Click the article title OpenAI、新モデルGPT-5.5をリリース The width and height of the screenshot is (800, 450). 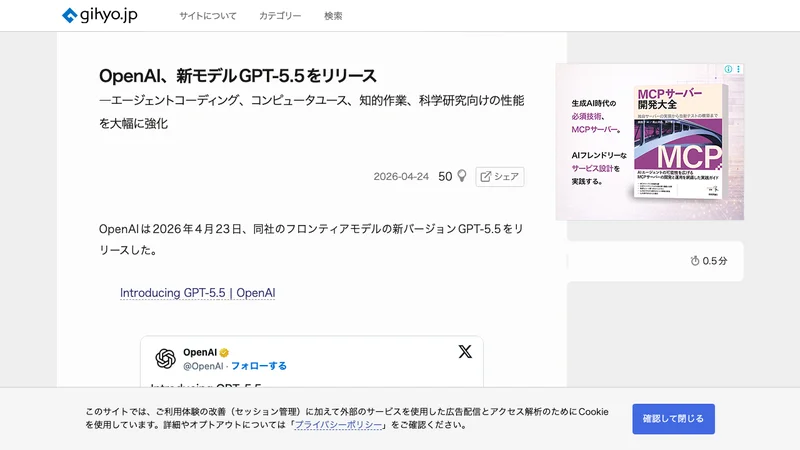tap(238, 76)
